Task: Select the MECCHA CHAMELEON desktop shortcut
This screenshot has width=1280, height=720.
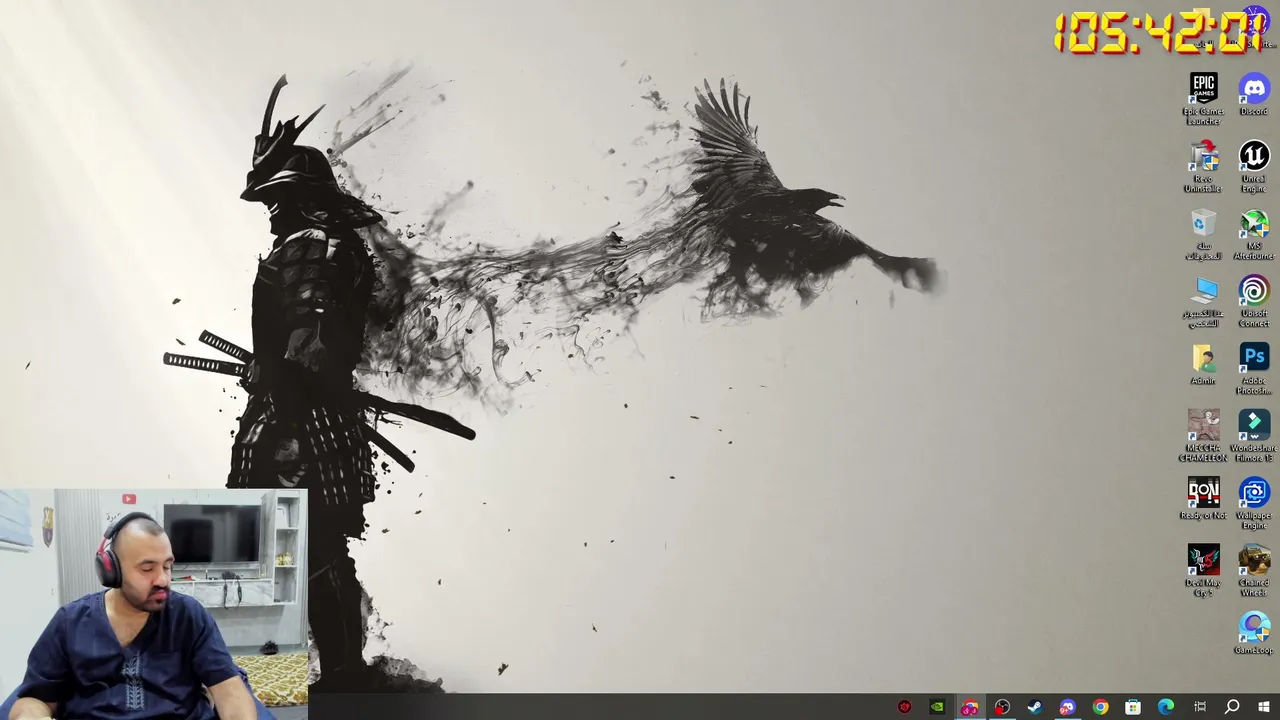Action: click(x=1203, y=436)
